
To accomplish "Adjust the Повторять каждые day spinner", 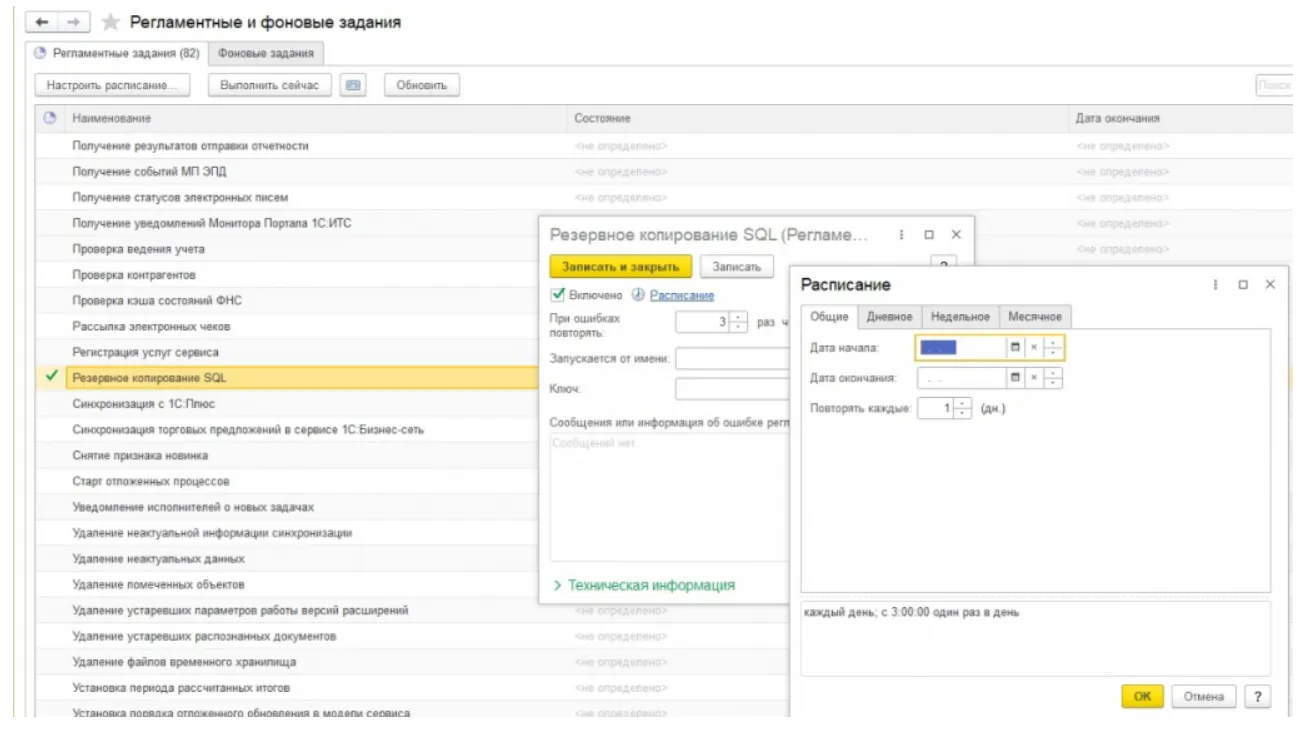I will [x=963, y=408].
